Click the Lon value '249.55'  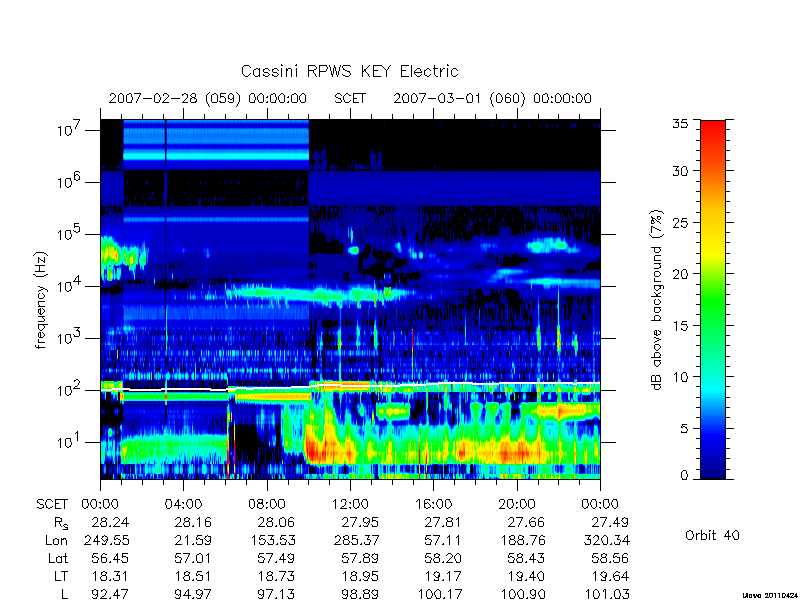[107, 540]
